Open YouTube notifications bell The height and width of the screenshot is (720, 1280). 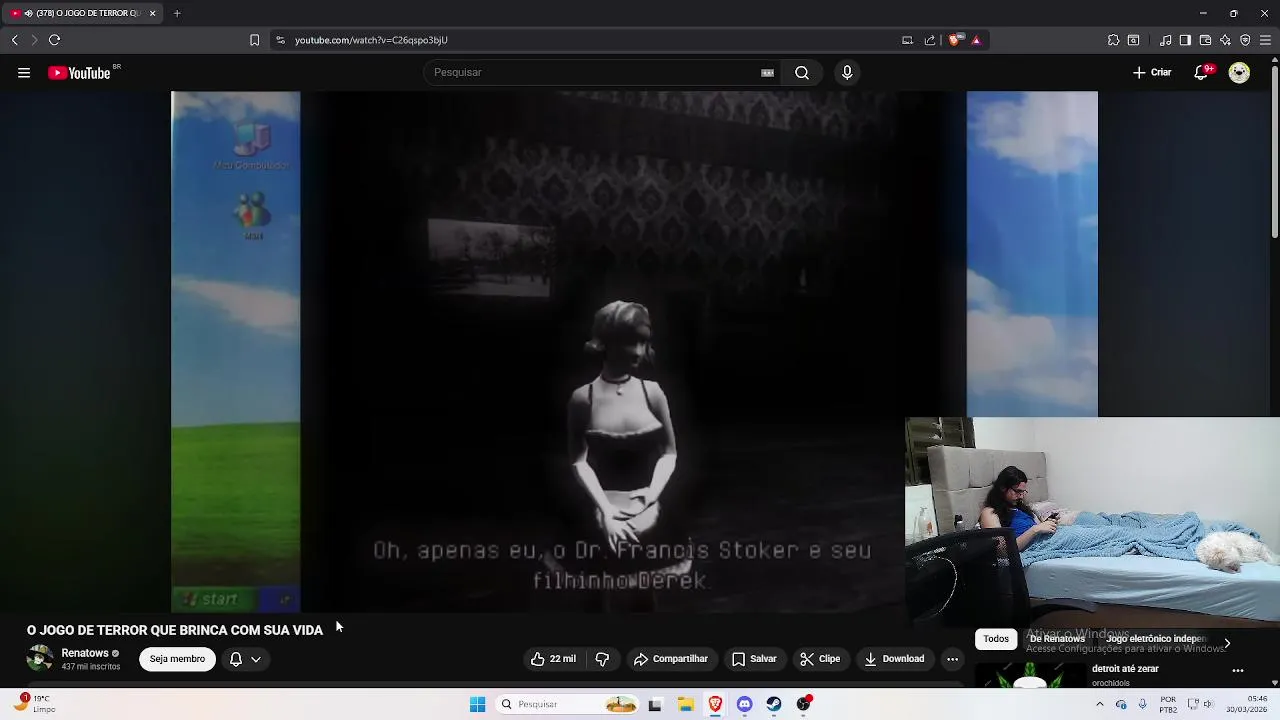[1202, 73]
